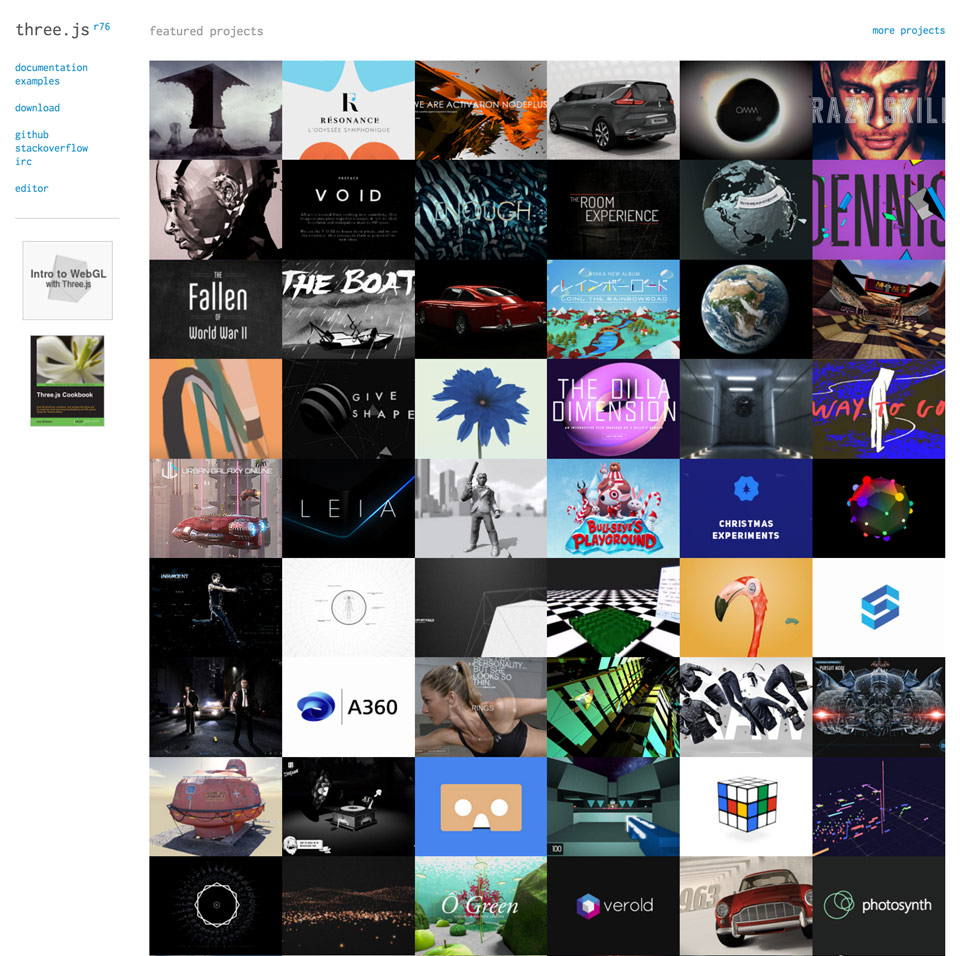
Task: Click the more projects link
Action: 909,31
